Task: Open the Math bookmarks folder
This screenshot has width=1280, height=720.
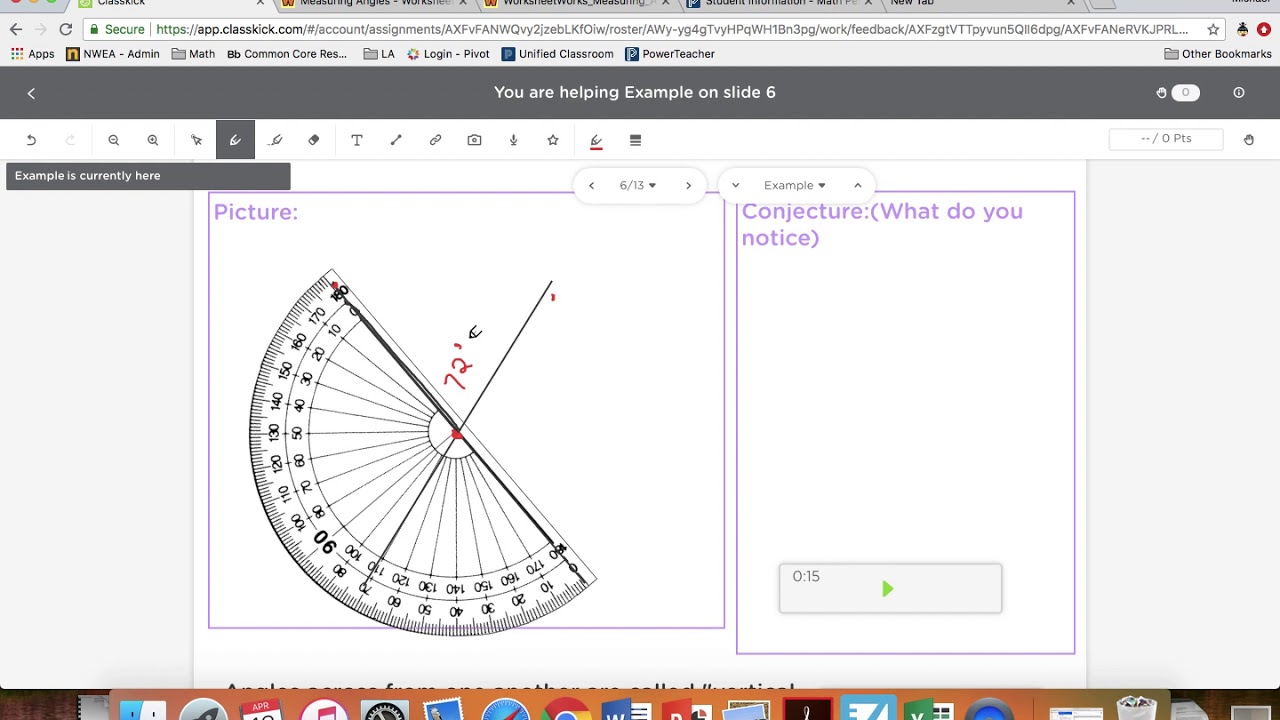Action: (x=194, y=54)
